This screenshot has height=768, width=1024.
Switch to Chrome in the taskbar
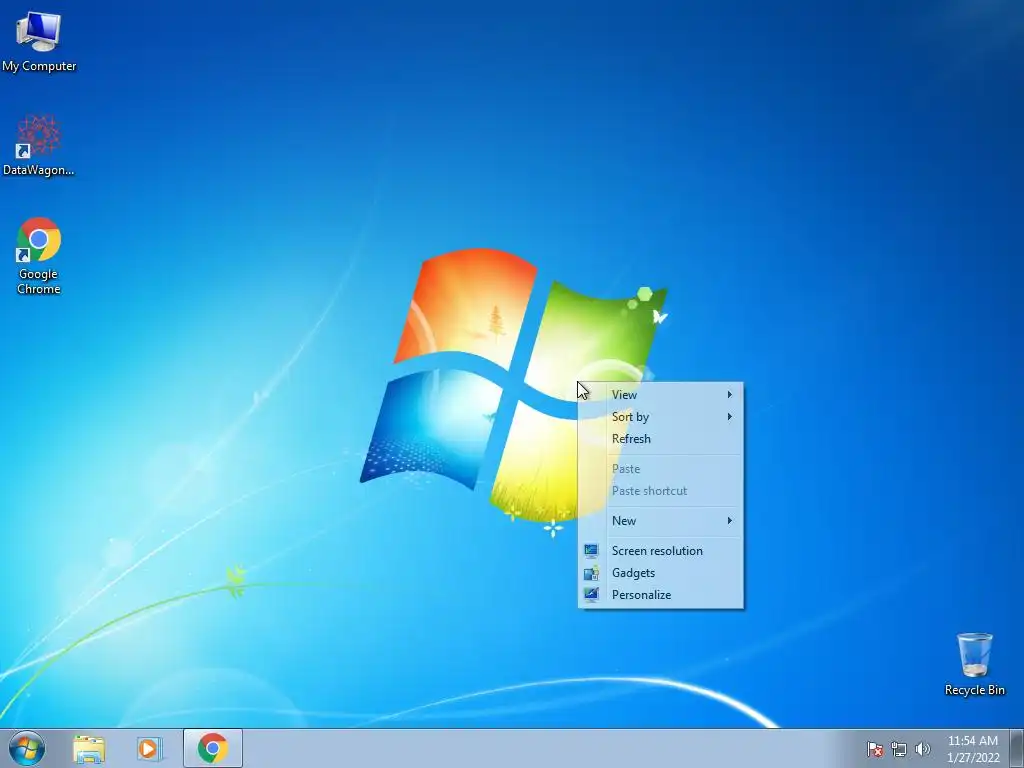coord(213,748)
